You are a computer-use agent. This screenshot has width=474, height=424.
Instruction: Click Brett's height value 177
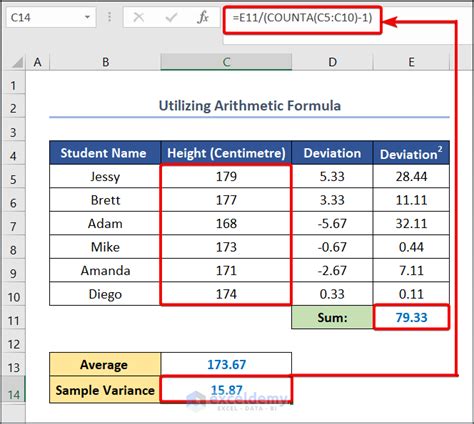coord(226,200)
